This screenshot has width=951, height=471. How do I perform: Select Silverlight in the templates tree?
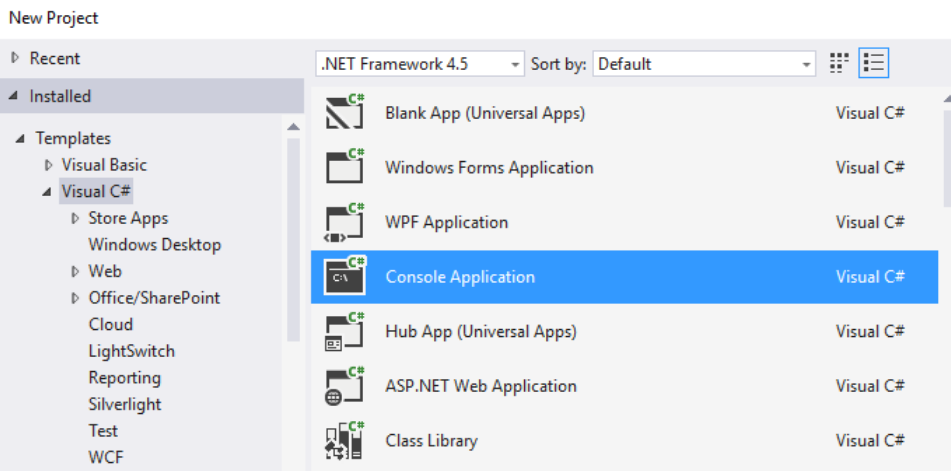(x=125, y=404)
